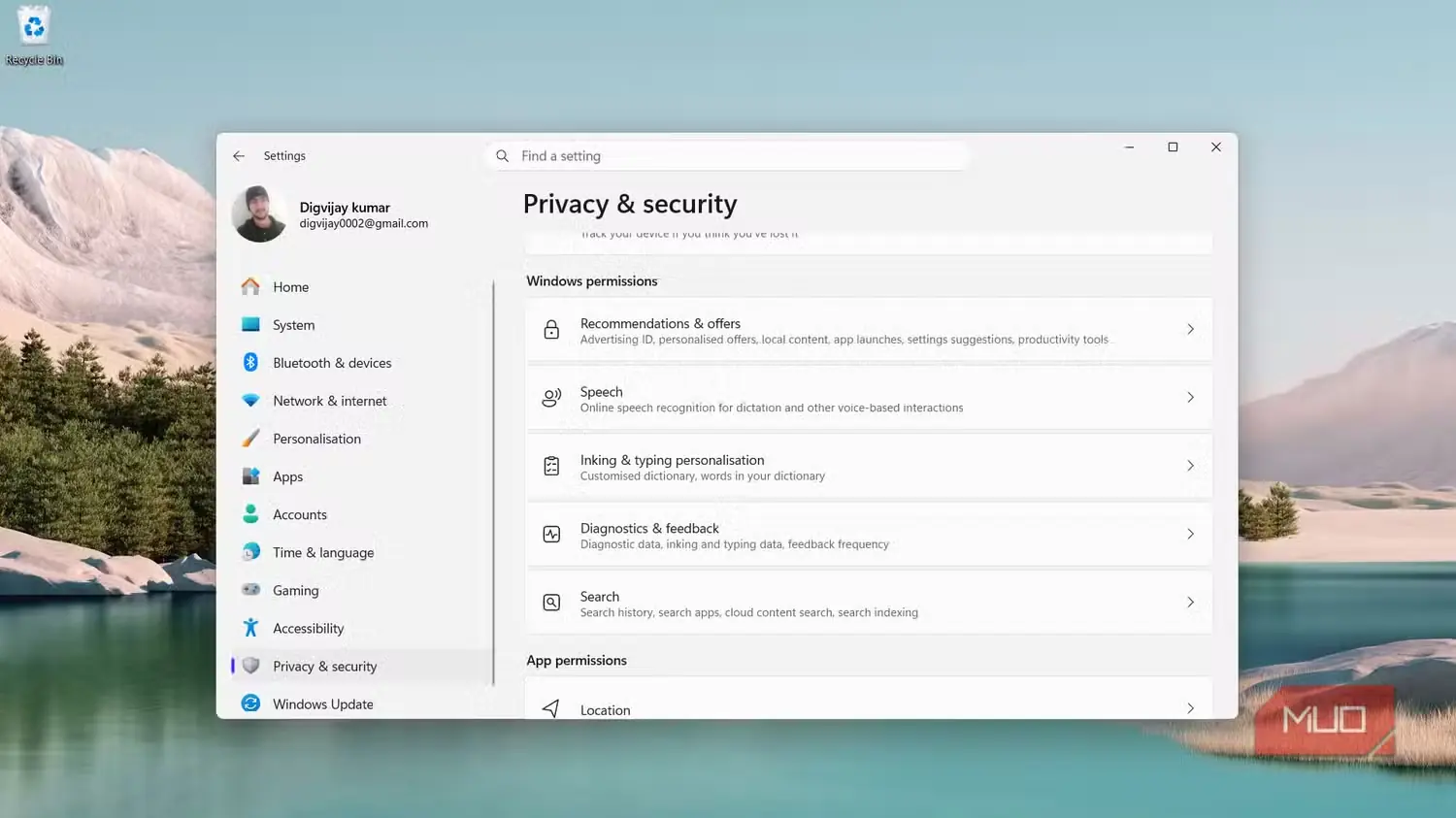Click the Windows permissions heading
The width and height of the screenshot is (1456, 818).
pos(592,281)
